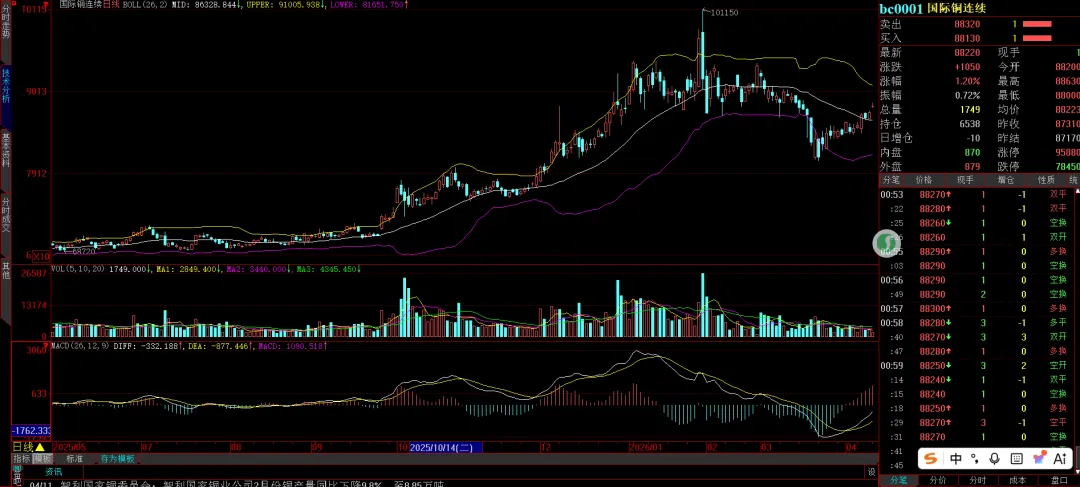Click the 涨停 value 95880

(x=1066, y=152)
